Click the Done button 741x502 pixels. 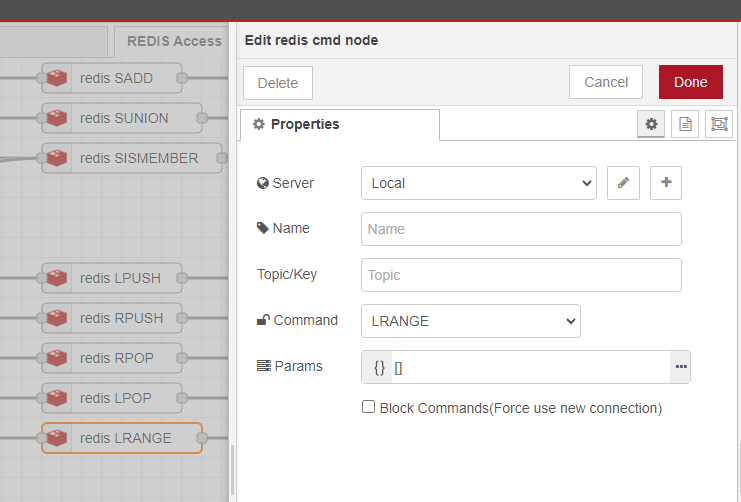pos(690,82)
